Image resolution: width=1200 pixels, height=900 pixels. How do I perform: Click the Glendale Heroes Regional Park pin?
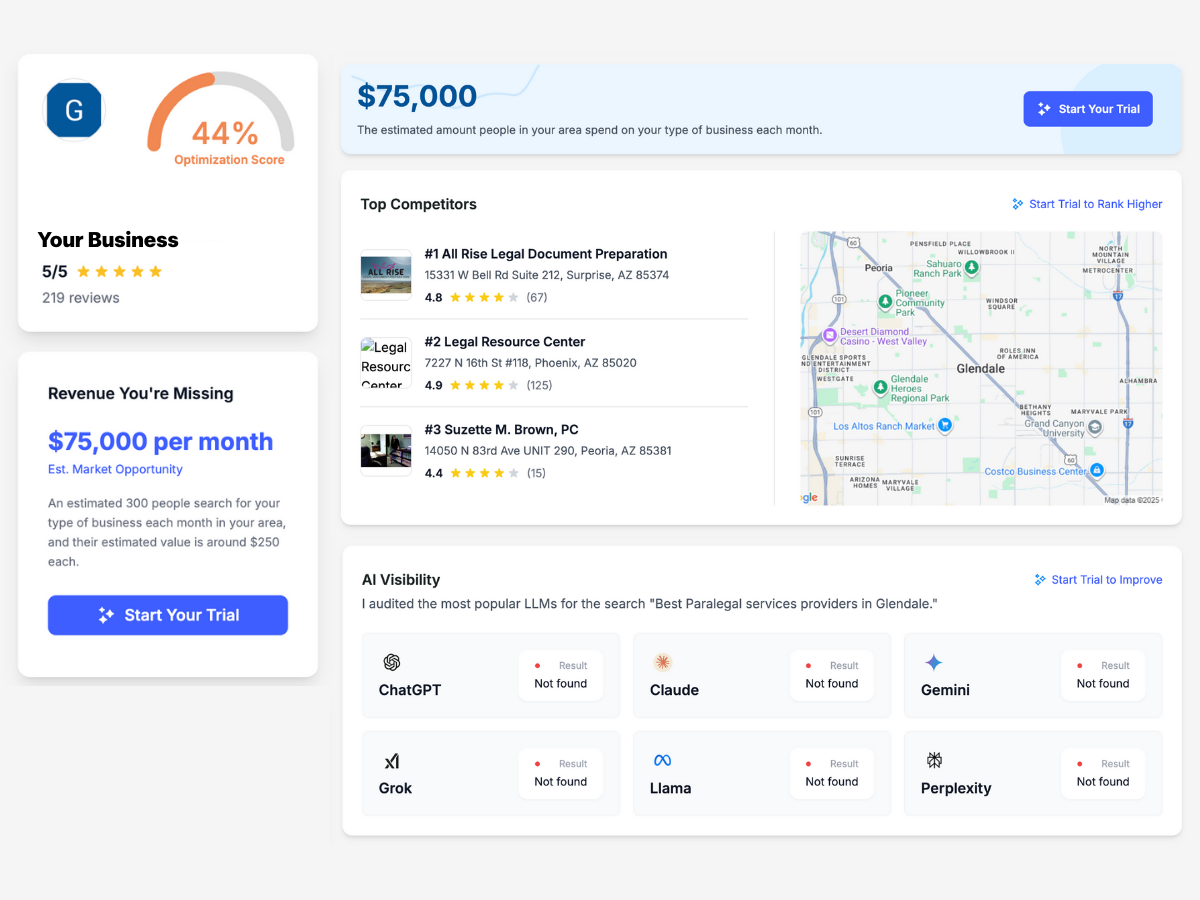click(880, 387)
